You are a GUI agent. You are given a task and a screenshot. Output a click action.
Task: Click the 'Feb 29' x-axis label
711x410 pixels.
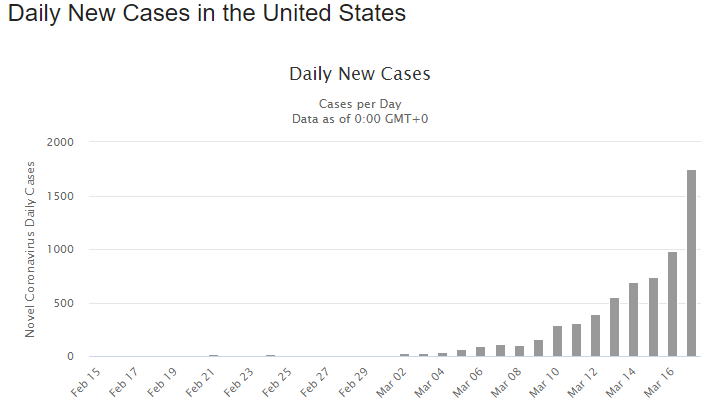[x=355, y=385]
